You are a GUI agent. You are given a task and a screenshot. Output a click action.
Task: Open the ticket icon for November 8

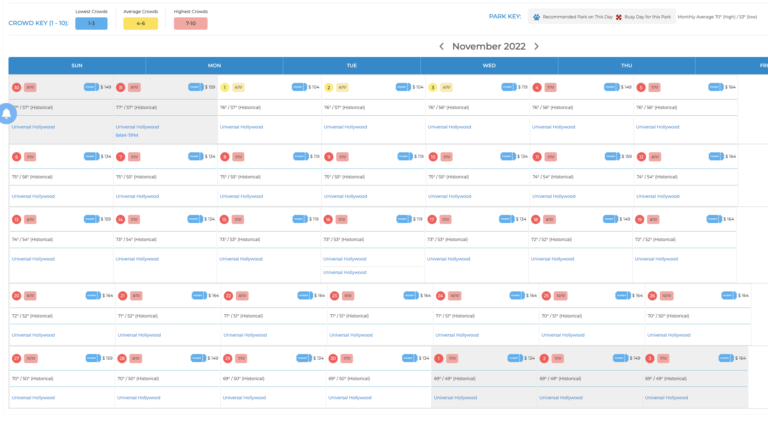click(301, 157)
